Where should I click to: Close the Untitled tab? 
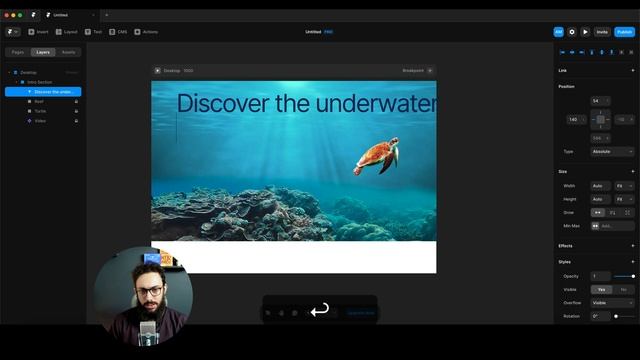point(93,15)
